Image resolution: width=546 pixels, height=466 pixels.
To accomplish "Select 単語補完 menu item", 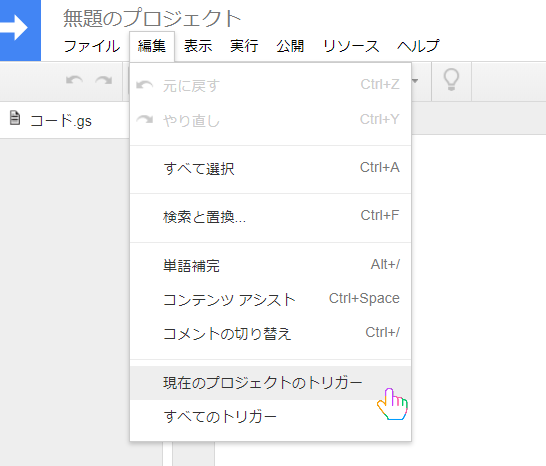I will point(271,266).
